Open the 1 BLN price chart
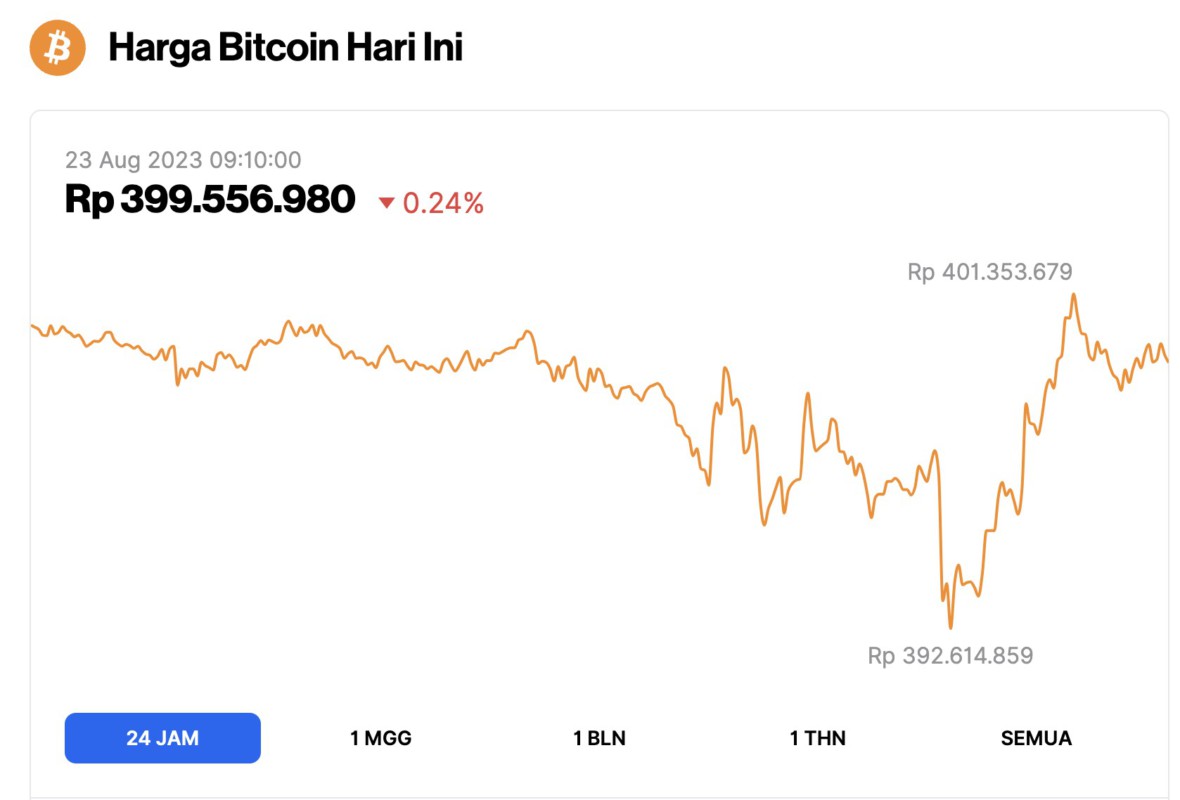The image size is (1180, 800). tap(600, 737)
